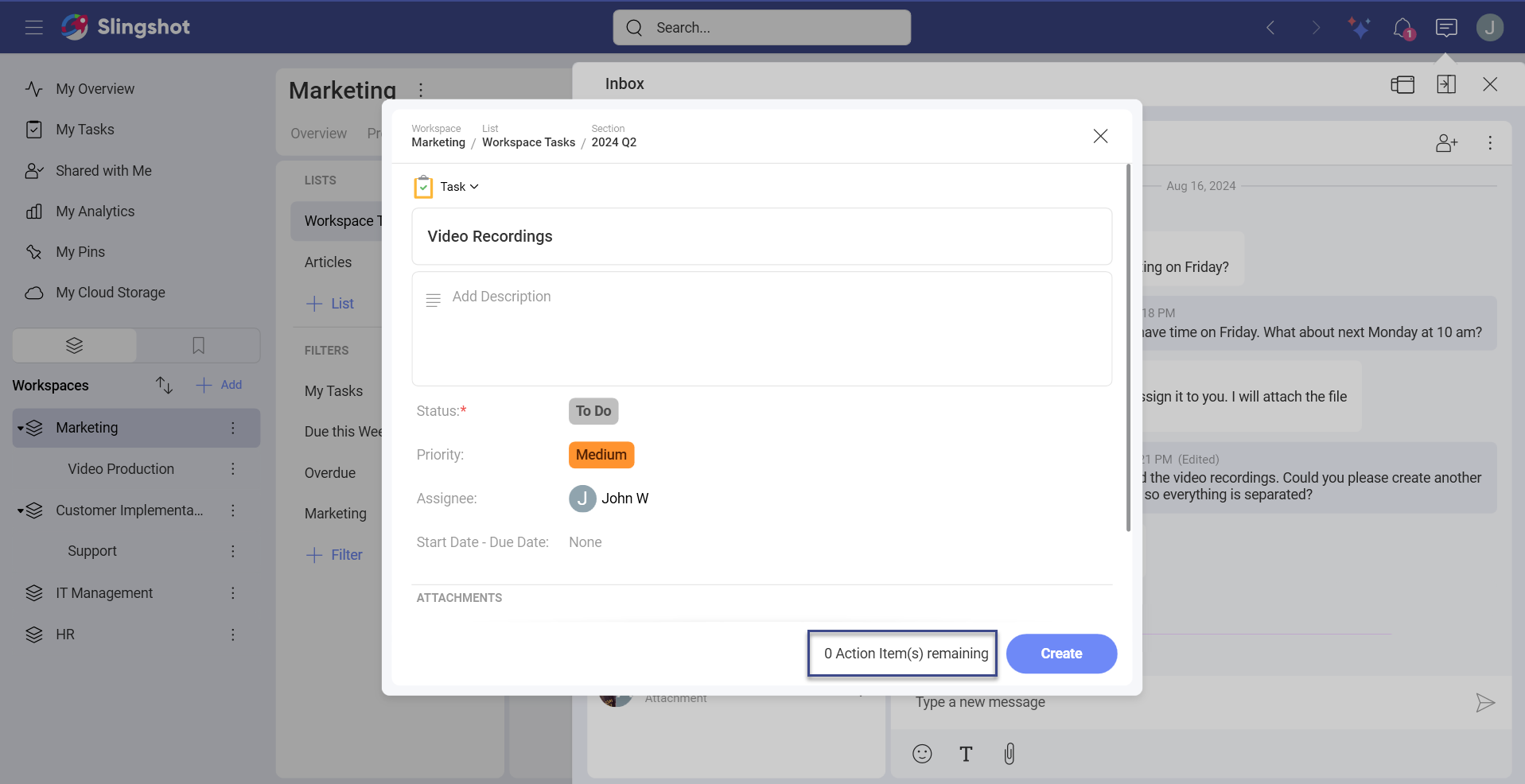Switch to the Overview tab
Image resolution: width=1525 pixels, height=784 pixels.
(318, 134)
